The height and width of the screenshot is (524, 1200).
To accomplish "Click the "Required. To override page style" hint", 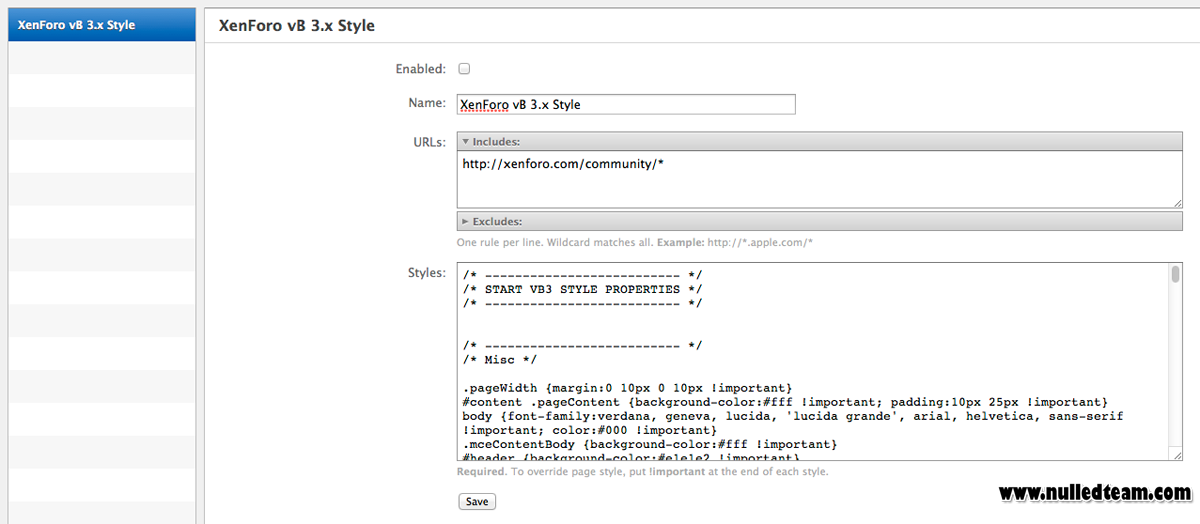I will click(x=643, y=472).
